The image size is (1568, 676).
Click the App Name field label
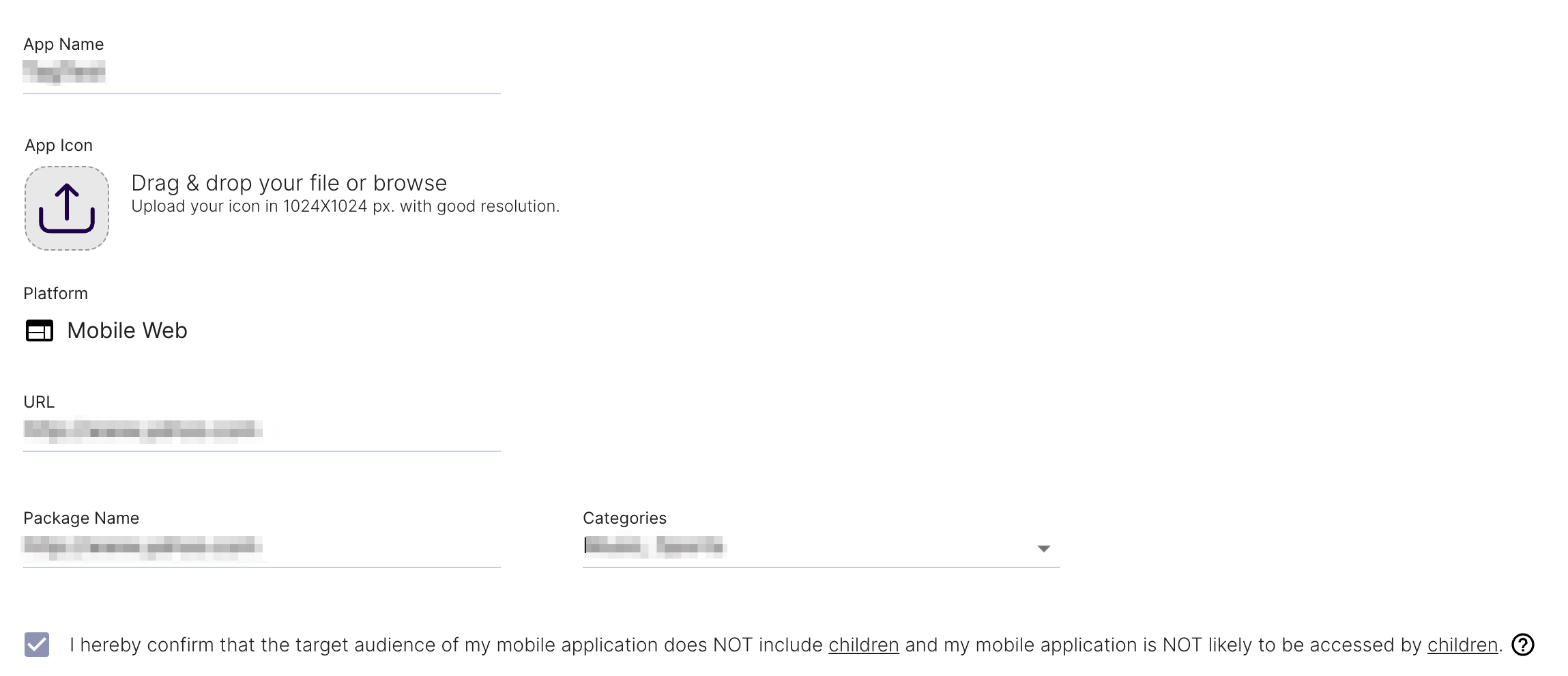63,44
